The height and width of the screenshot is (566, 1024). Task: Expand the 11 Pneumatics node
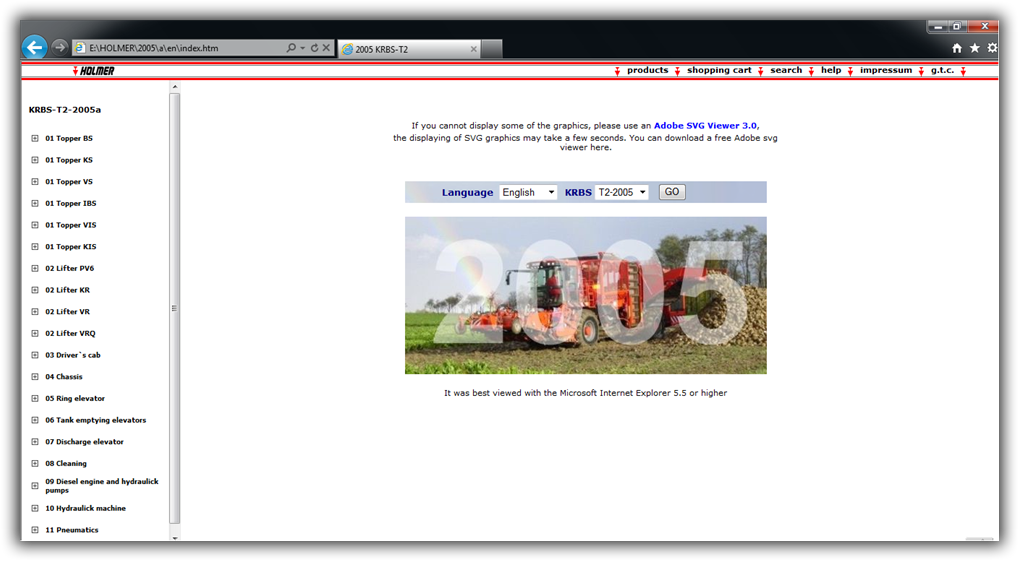pyautogui.click(x=35, y=530)
